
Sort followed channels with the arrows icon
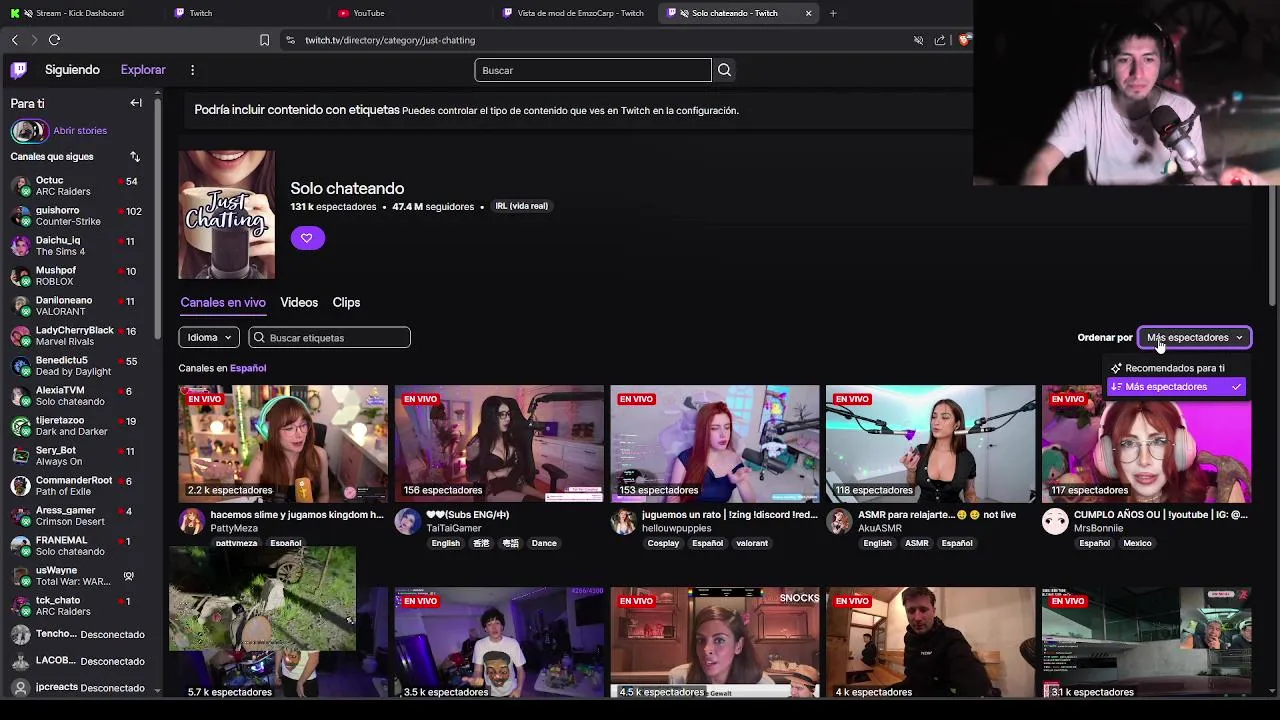coord(135,157)
